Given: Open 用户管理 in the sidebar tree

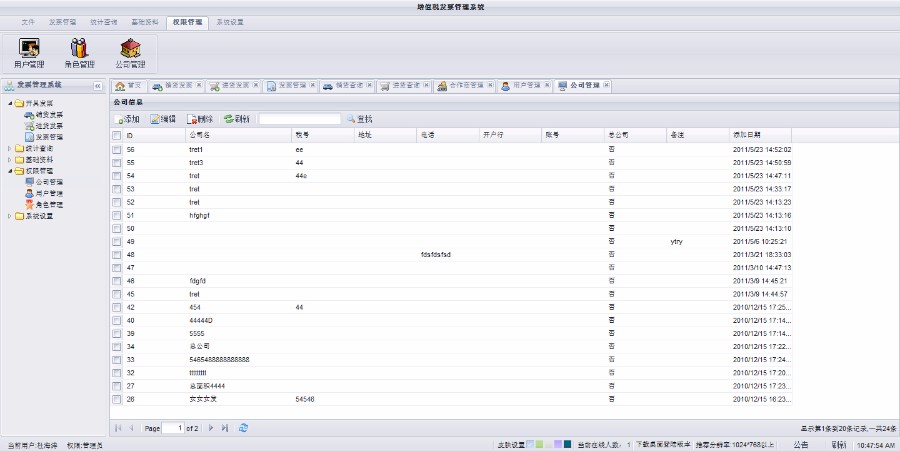Looking at the screenshot, I should [x=49, y=193].
